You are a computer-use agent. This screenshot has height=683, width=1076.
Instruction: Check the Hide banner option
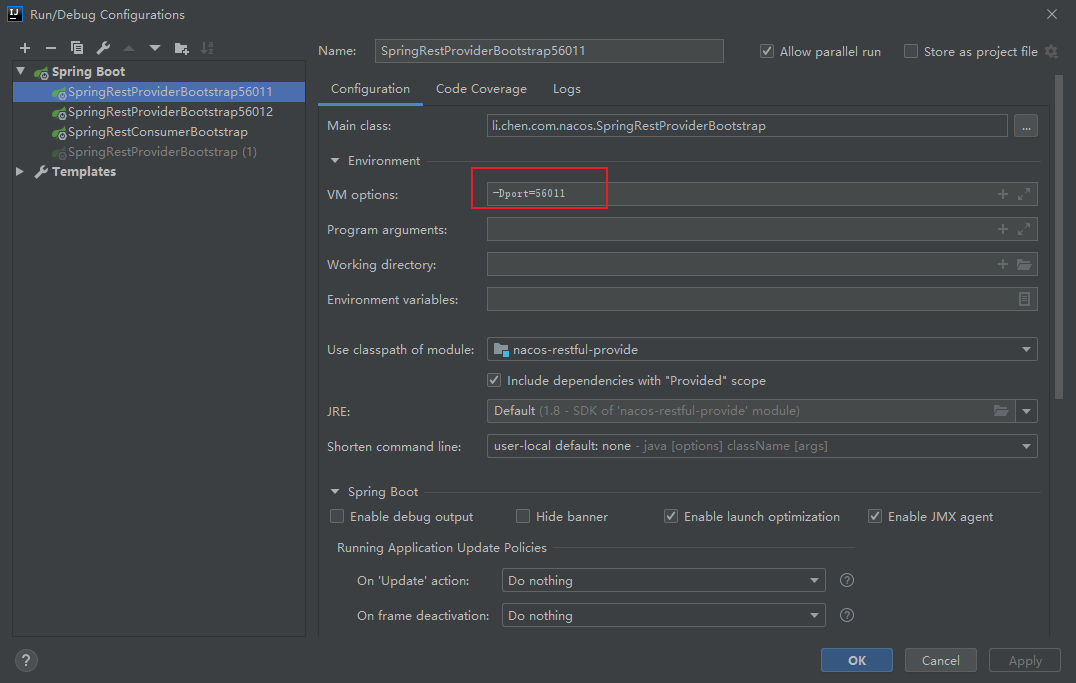[523, 516]
